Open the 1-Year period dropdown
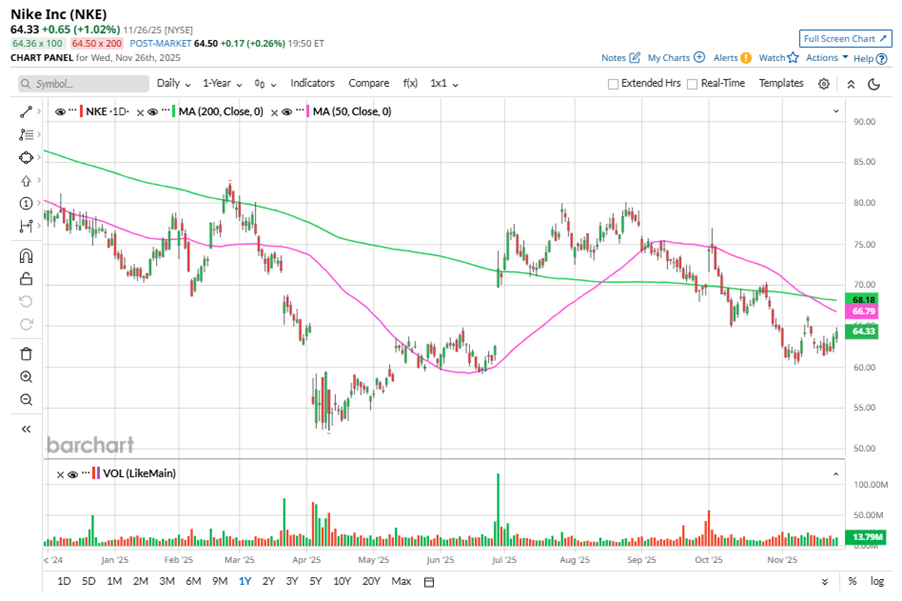 coord(222,83)
